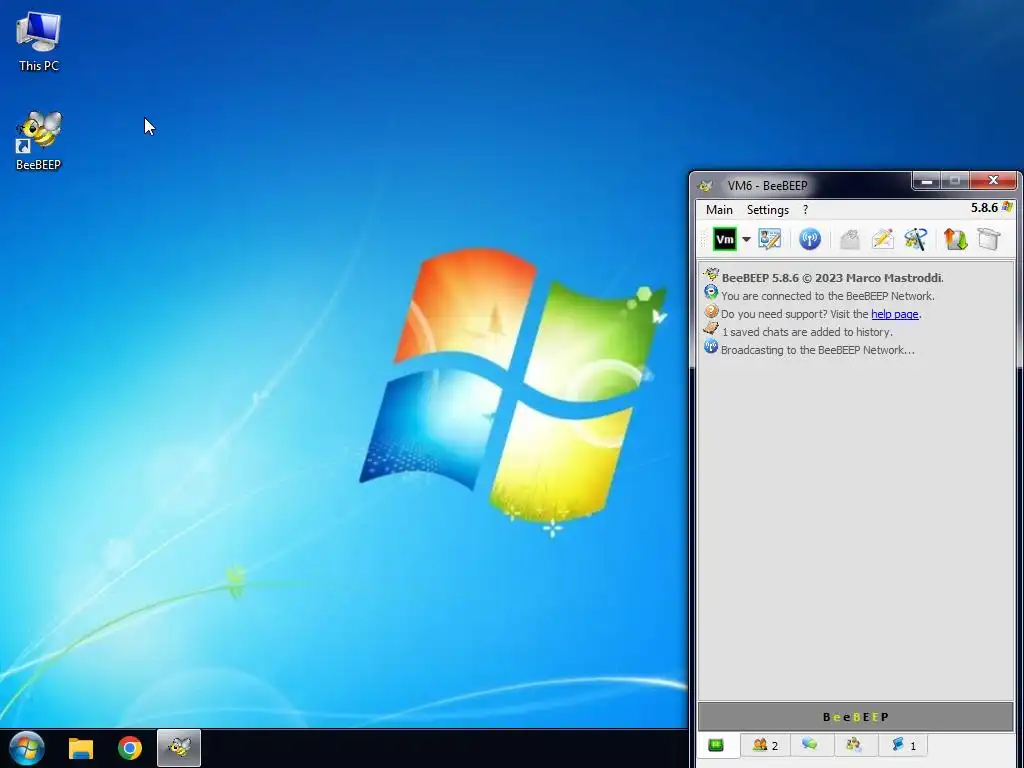Image resolution: width=1024 pixels, height=768 pixels.
Task: Click the create group wand toolbar icon
Action: (x=916, y=239)
